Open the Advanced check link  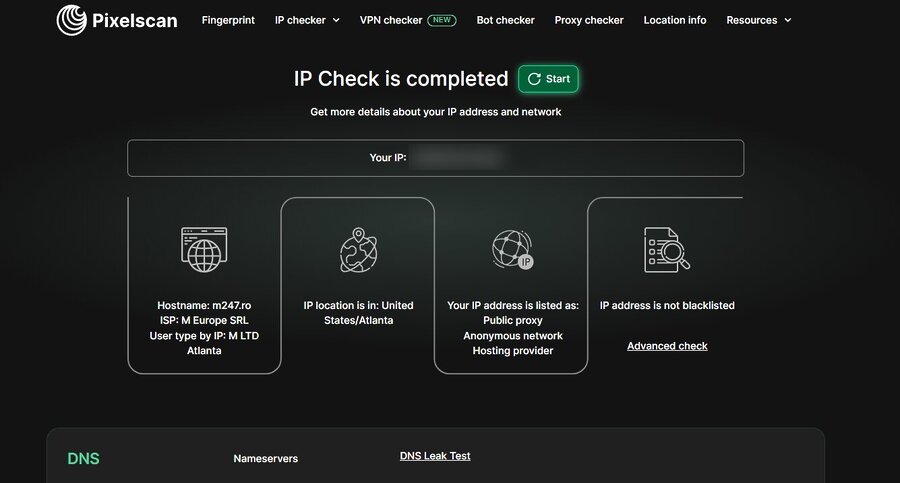coord(667,346)
